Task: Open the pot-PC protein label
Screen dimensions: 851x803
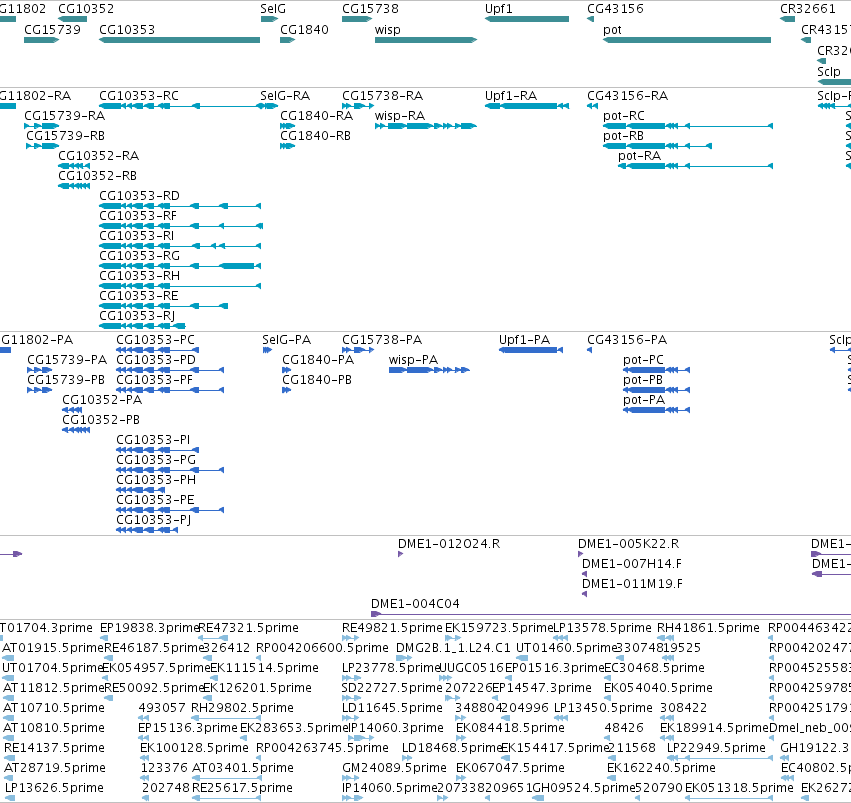Action: click(x=643, y=360)
